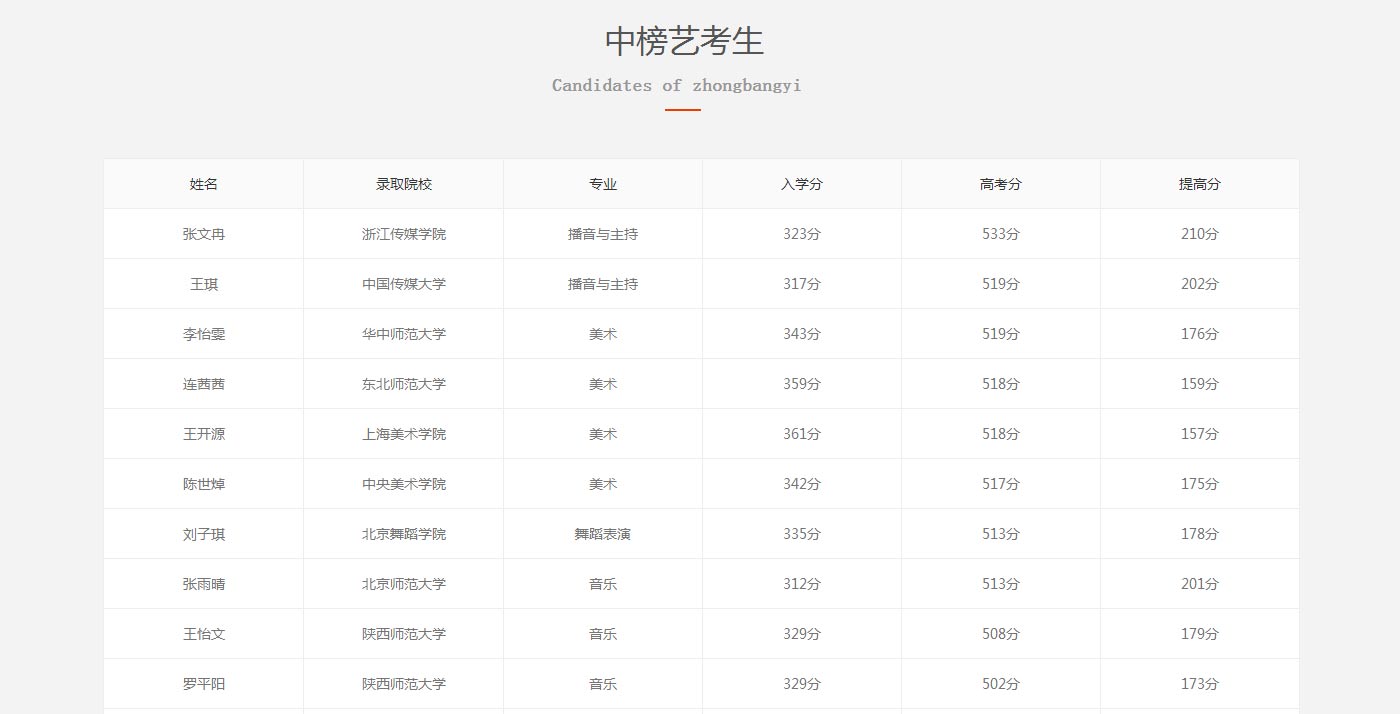
Task: Click the 提高分 column header
Action: pos(1198,184)
